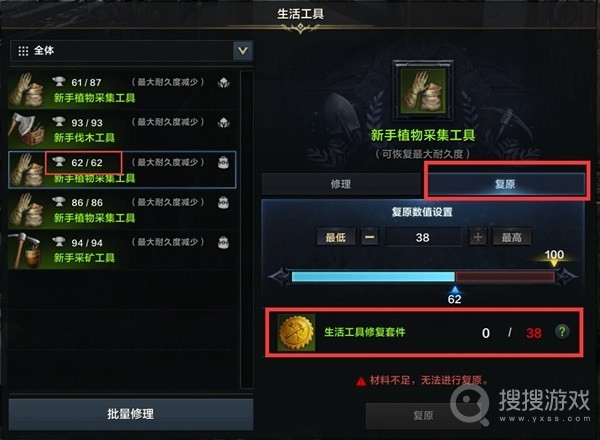Switch to the 复原 tab
The width and height of the screenshot is (600, 440).
point(505,184)
